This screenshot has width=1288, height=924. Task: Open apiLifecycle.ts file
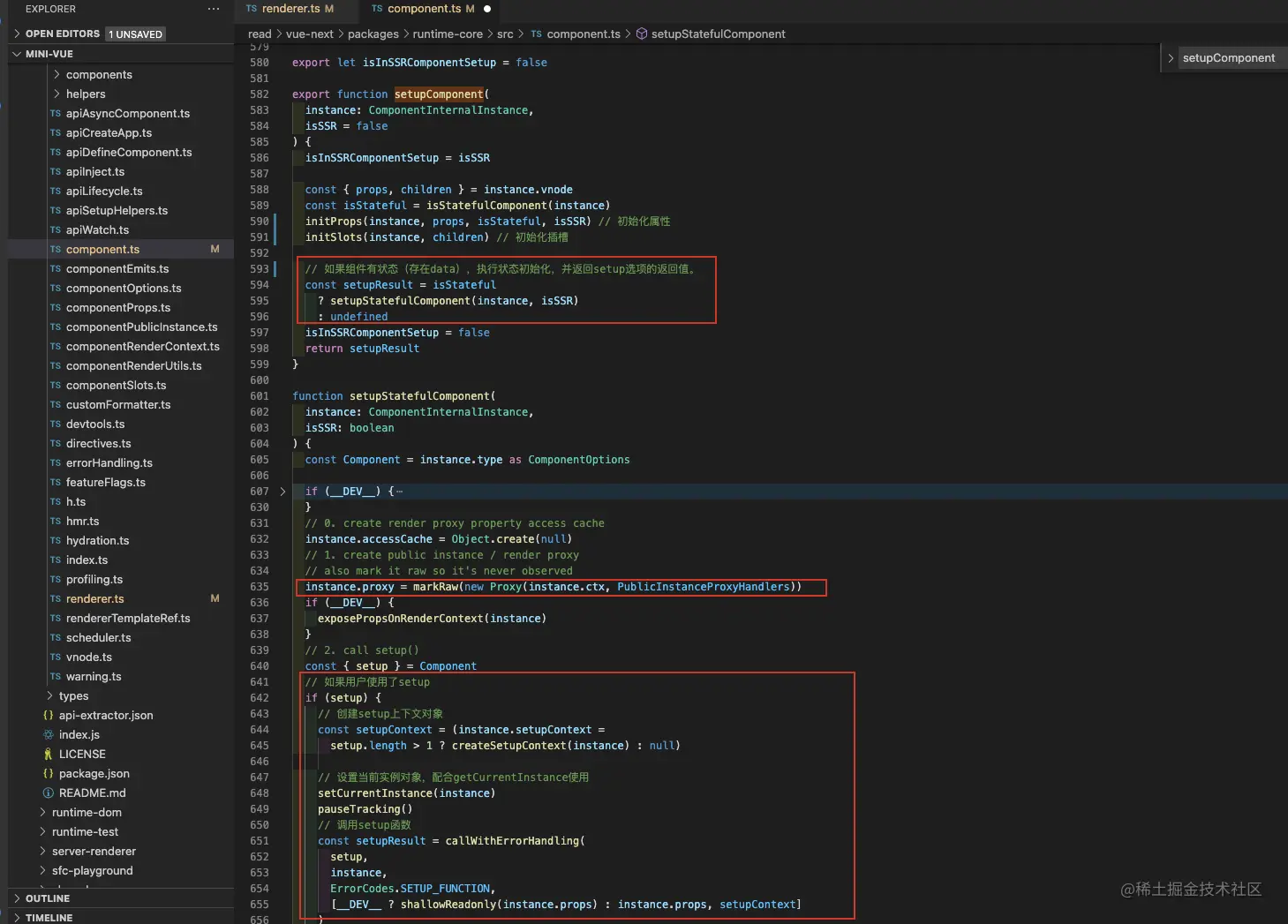(104, 192)
